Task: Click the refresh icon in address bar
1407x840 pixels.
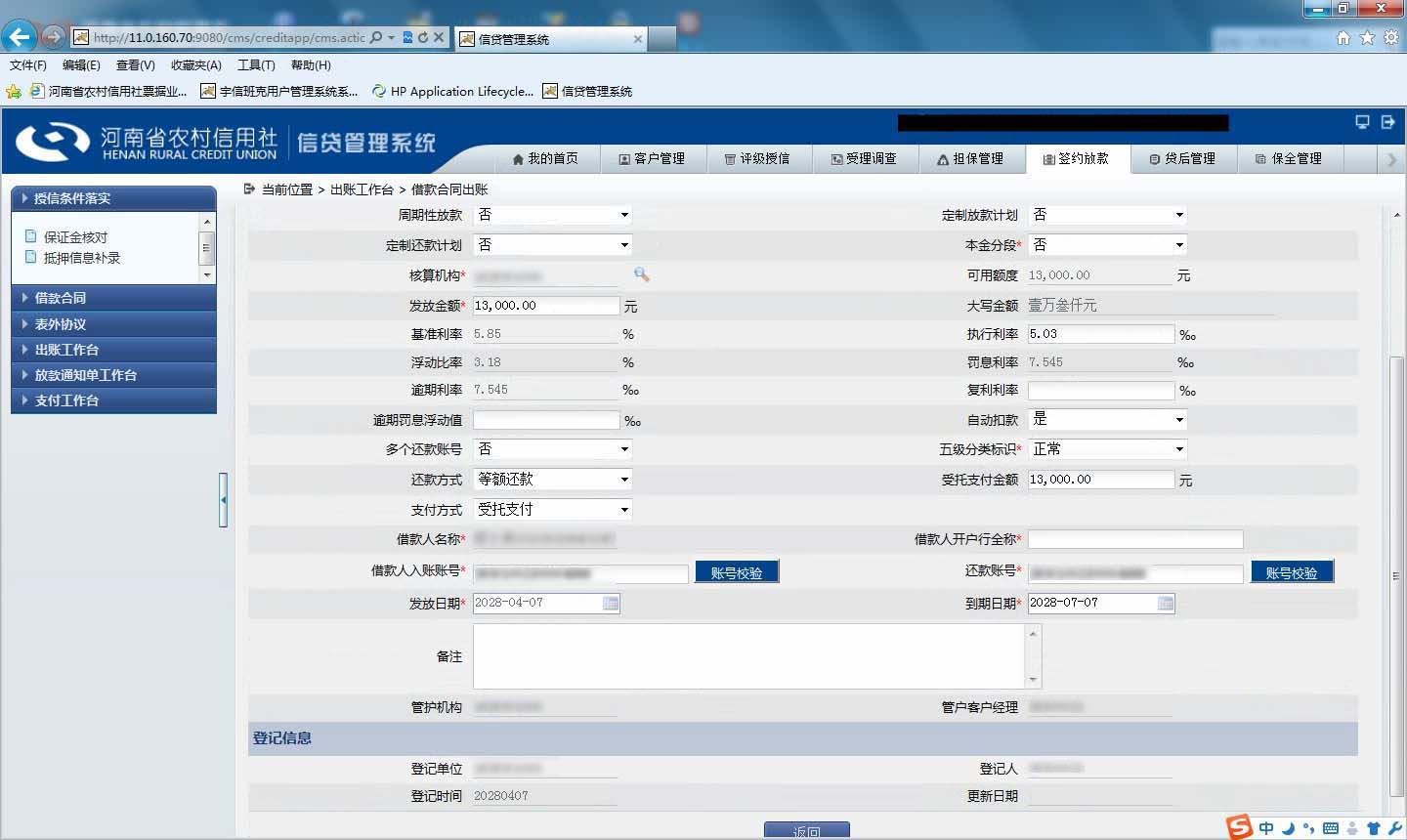Action: click(x=423, y=37)
